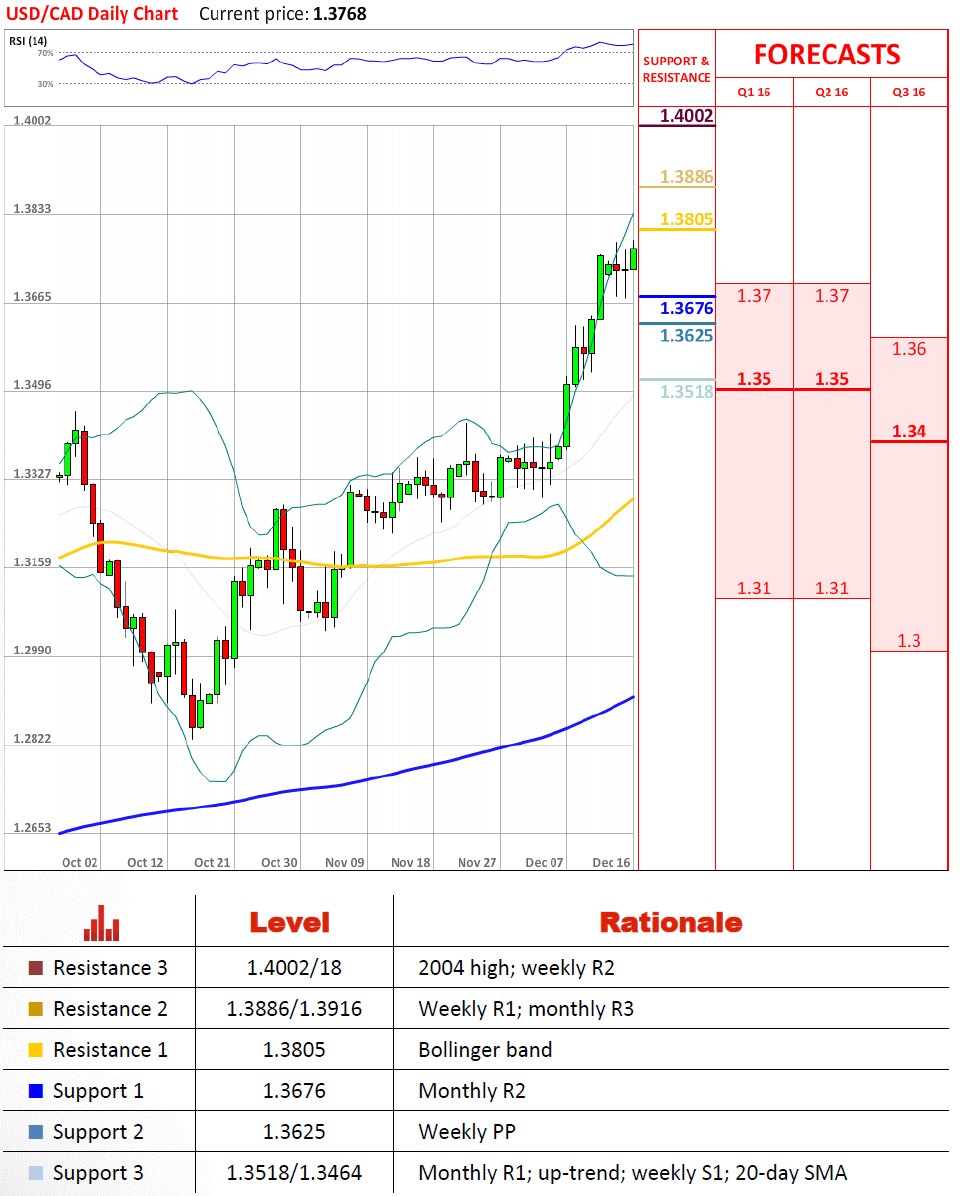Click the Q1 16 forecast high 1.37
963x1196 pixels.
pyautogui.click(x=754, y=296)
